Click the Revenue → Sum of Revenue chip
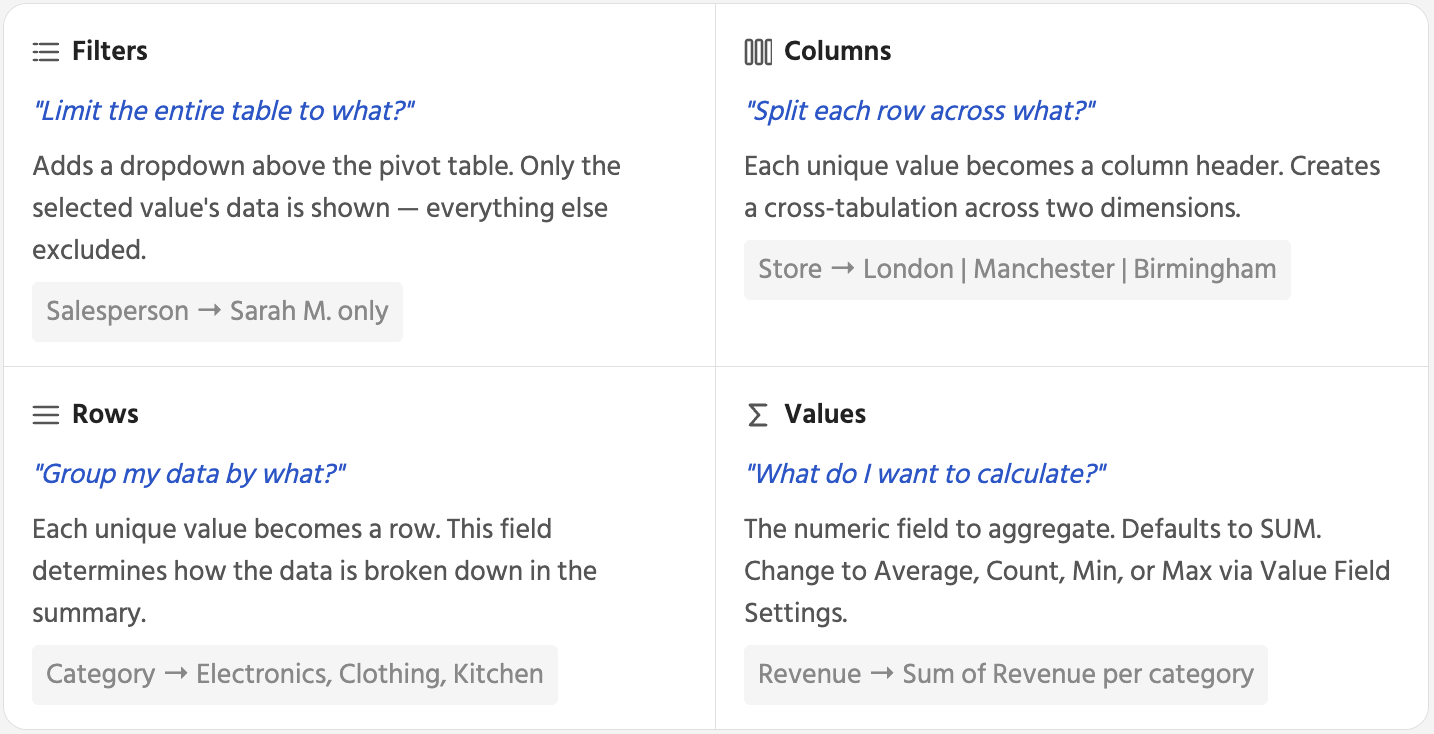The width and height of the screenshot is (1434, 734). pyautogui.click(x=1005, y=674)
